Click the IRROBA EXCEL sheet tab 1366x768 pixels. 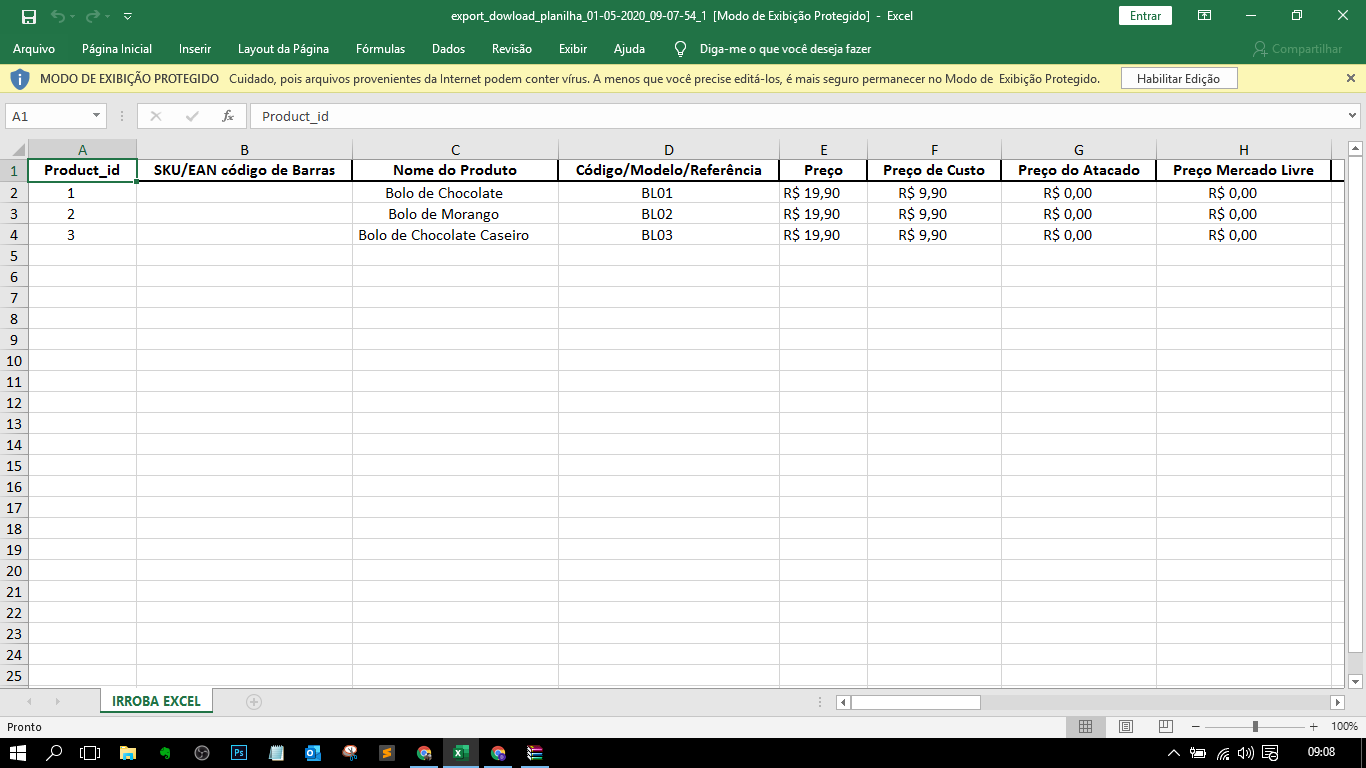tap(156, 701)
